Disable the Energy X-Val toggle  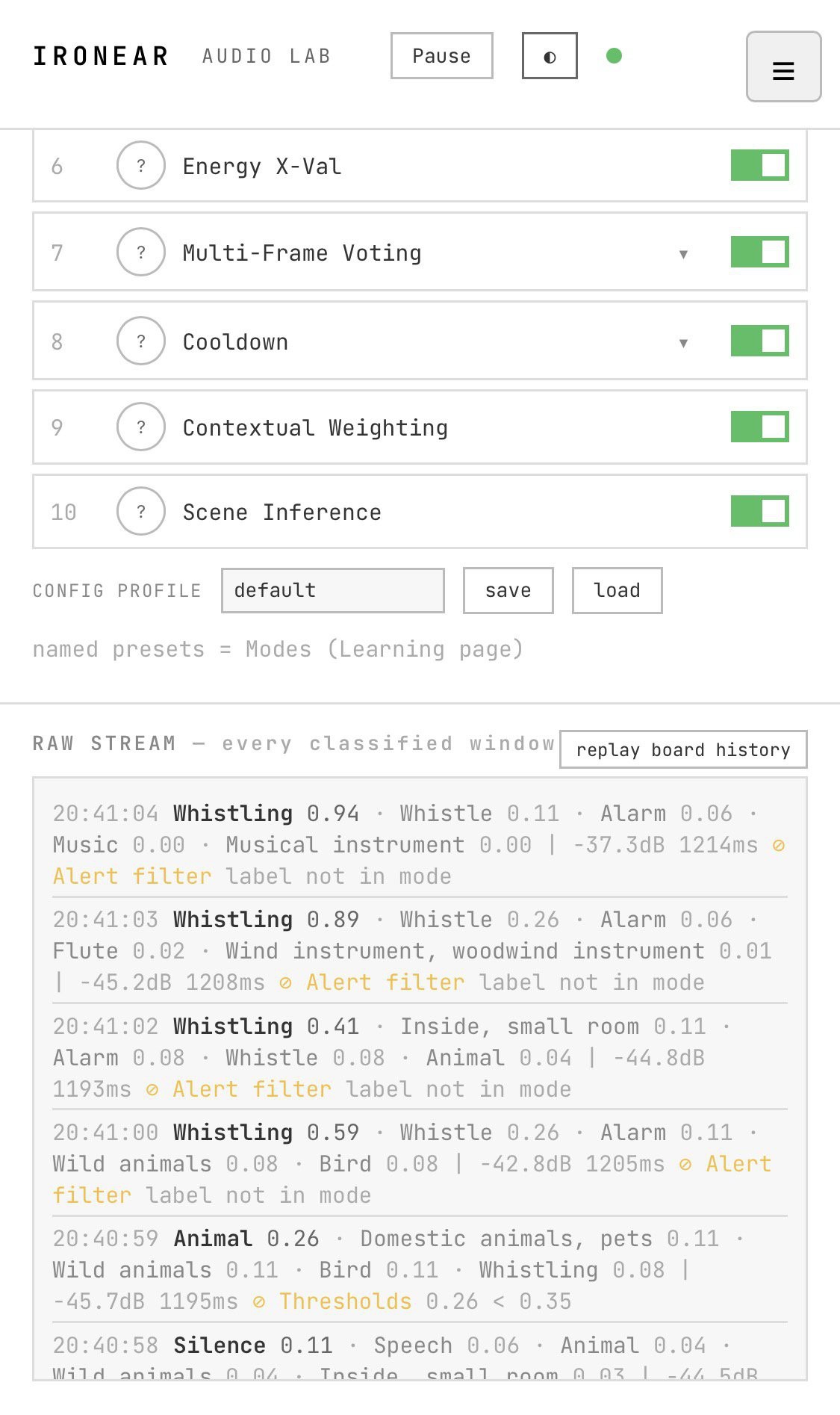click(759, 165)
